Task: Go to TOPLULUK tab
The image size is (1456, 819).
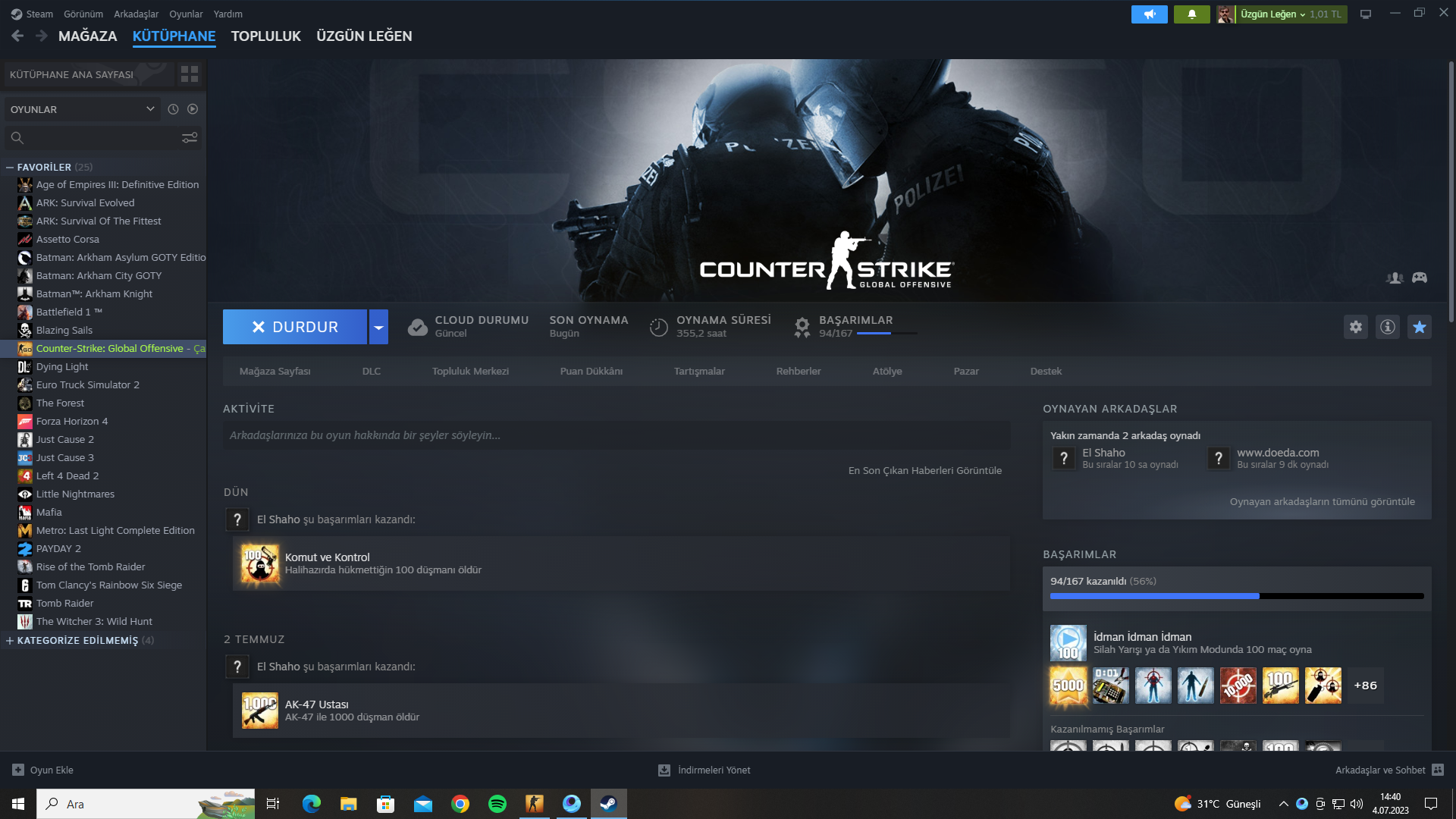Action: [x=266, y=36]
